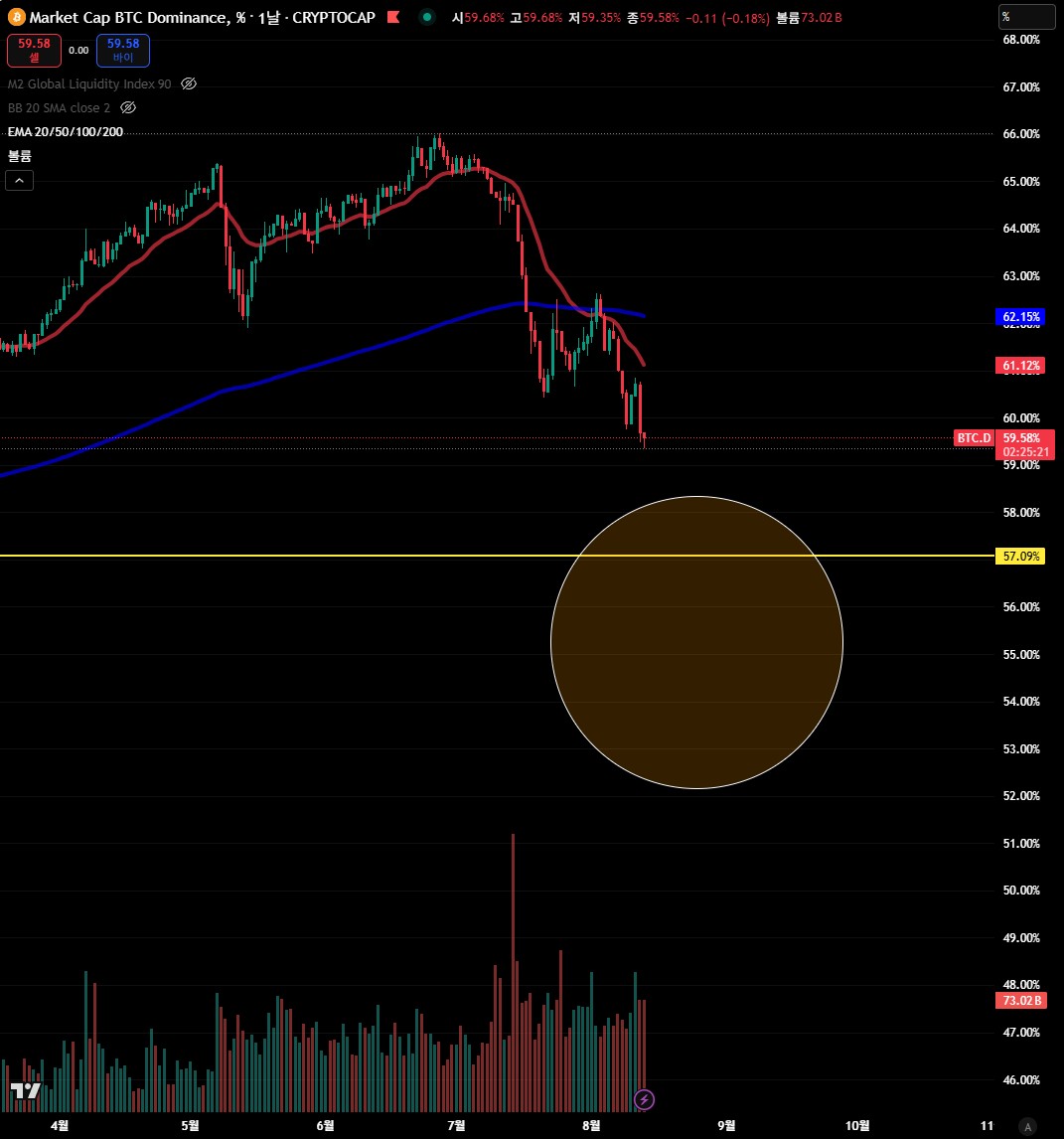The height and width of the screenshot is (1139, 1064).
Task: Click the 종 59.58% close value
Action: click(x=653, y=18)
